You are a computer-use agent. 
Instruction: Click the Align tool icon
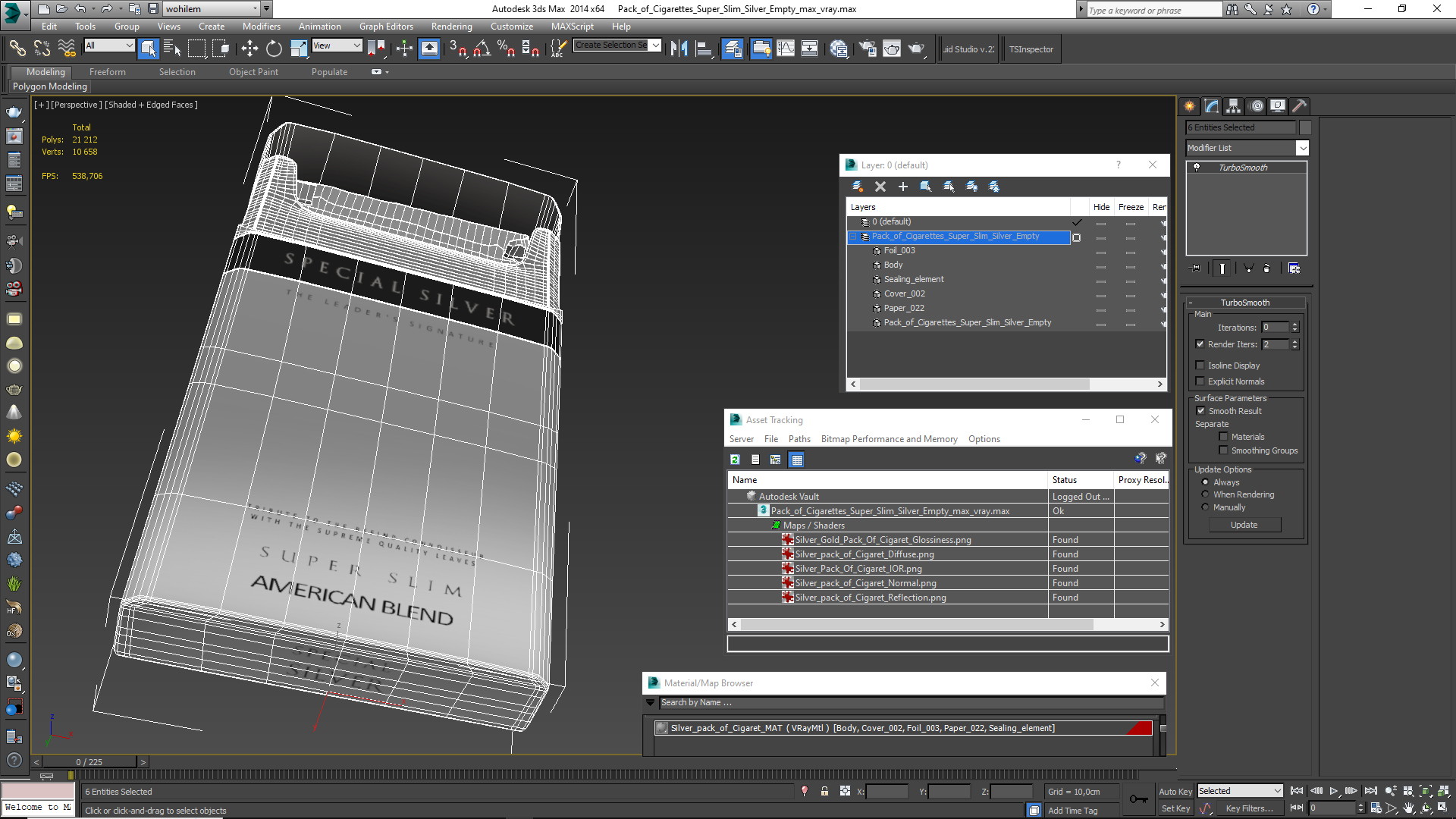pyautogui.click(x=704, y=49)
